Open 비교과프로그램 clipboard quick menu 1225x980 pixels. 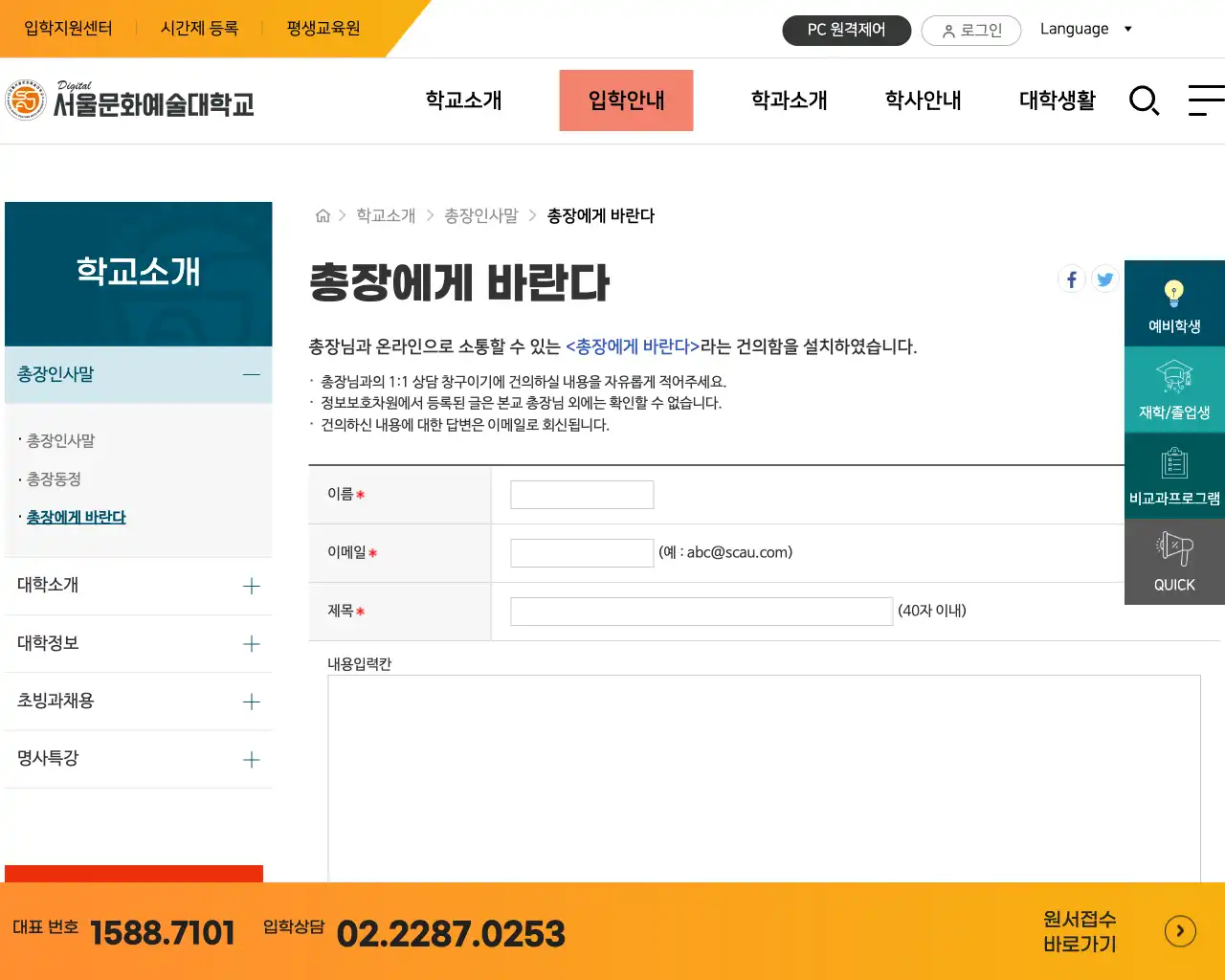pyautogui.click(x=1174, y=476)
